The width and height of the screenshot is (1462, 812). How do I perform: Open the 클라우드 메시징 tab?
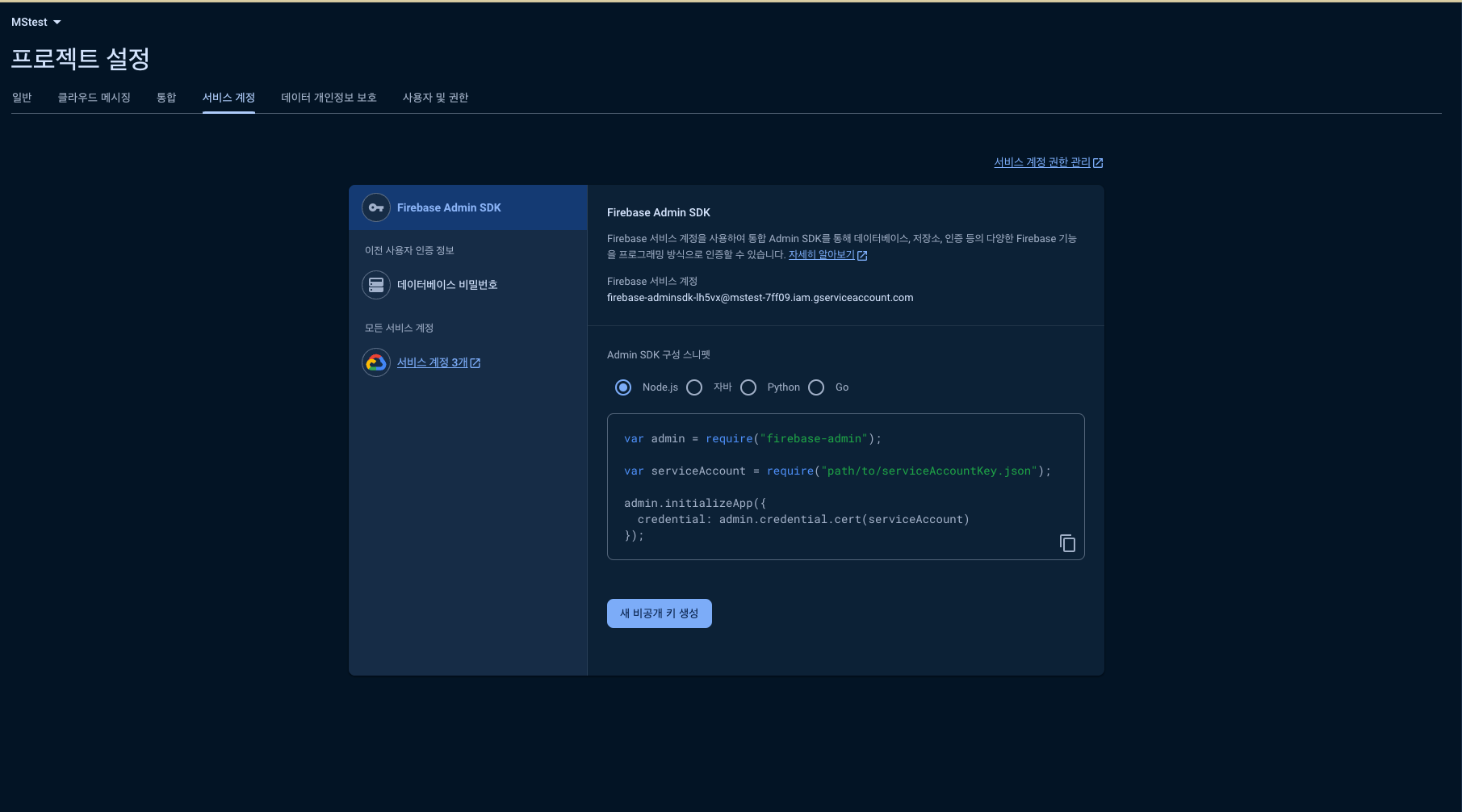pyautogui.click(x=94, y=98)
